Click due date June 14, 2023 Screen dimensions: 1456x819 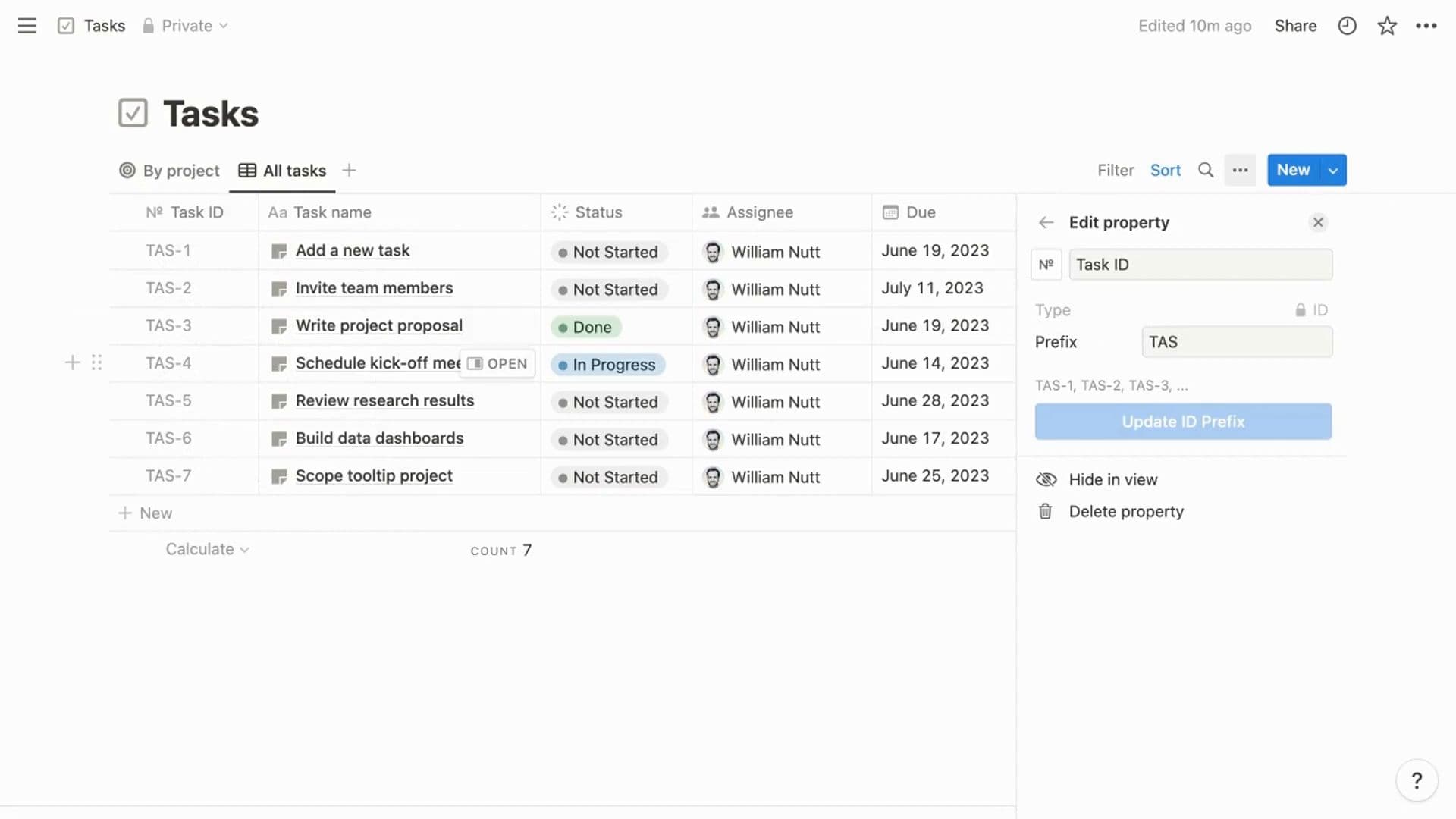pos(935,363)
